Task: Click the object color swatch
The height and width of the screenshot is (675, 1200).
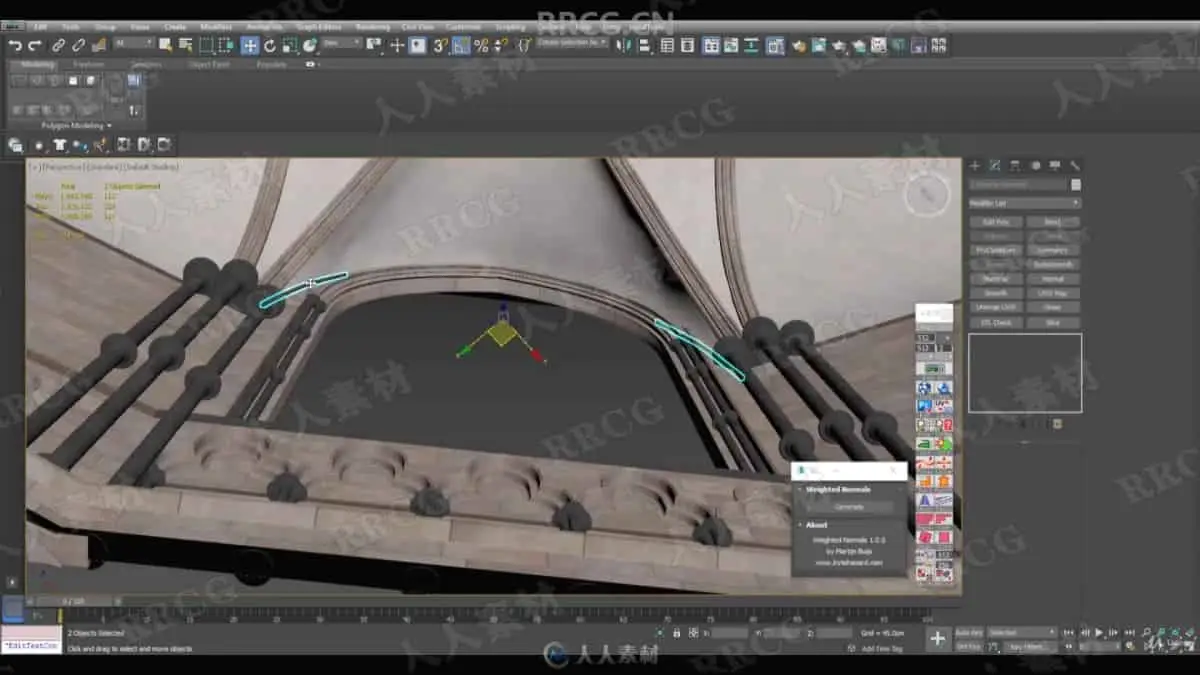Action: click(1076, 185)
